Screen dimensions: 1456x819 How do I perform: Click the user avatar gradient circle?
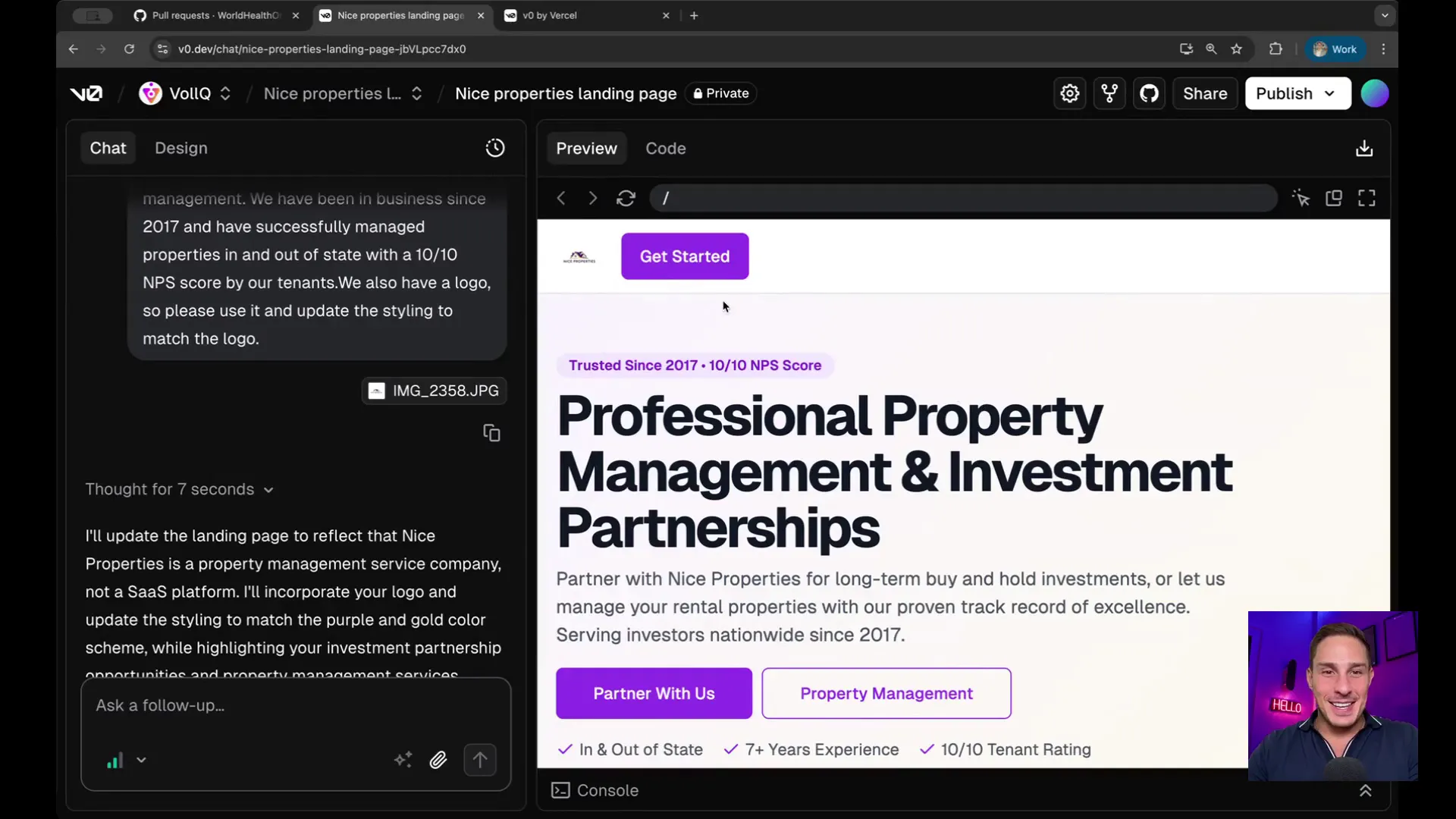[1374, 93]
